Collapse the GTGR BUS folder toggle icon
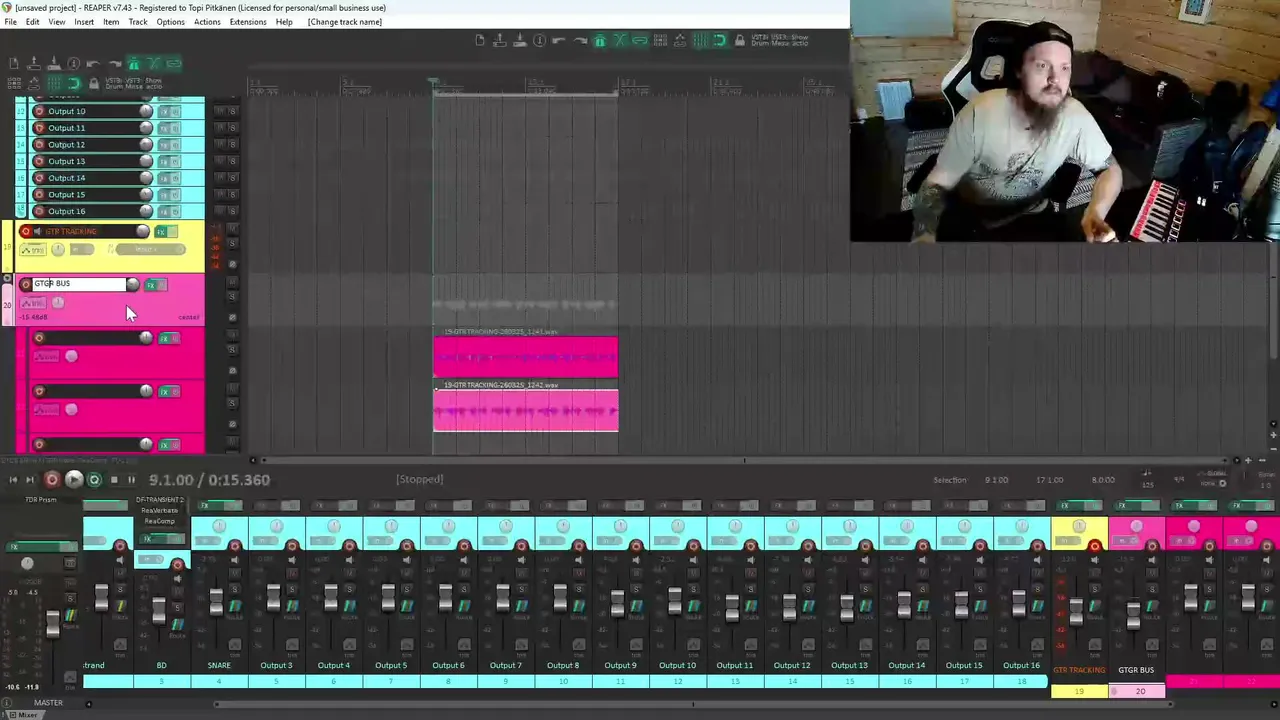 pyautogui.click(x=8, y=279)
